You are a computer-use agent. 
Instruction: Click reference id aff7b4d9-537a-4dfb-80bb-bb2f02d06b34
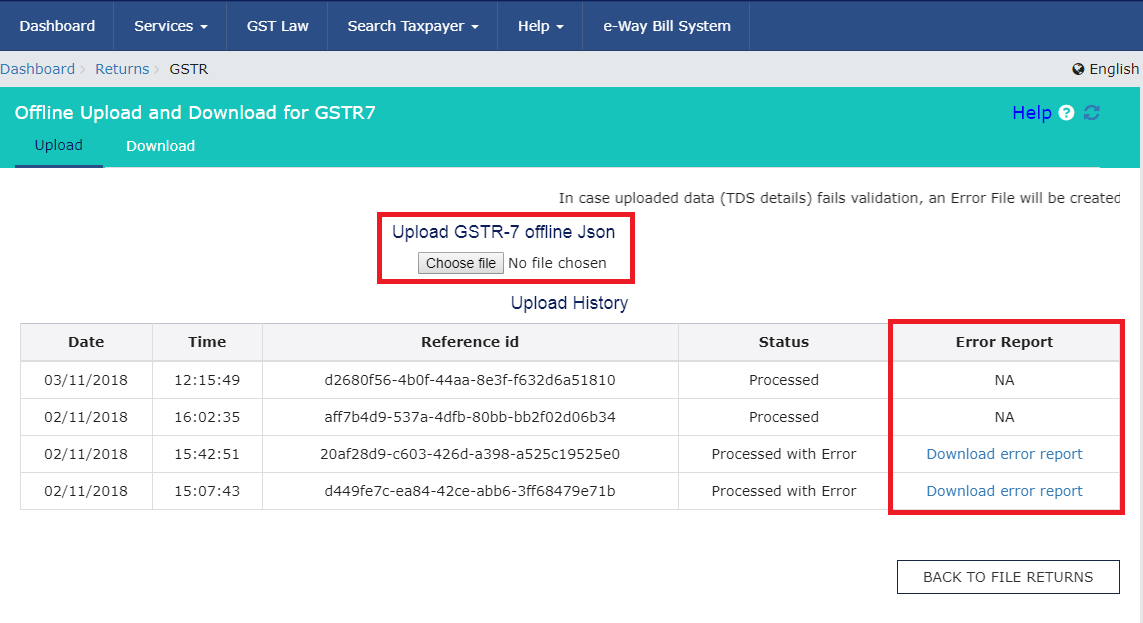[x=470, y=418]
